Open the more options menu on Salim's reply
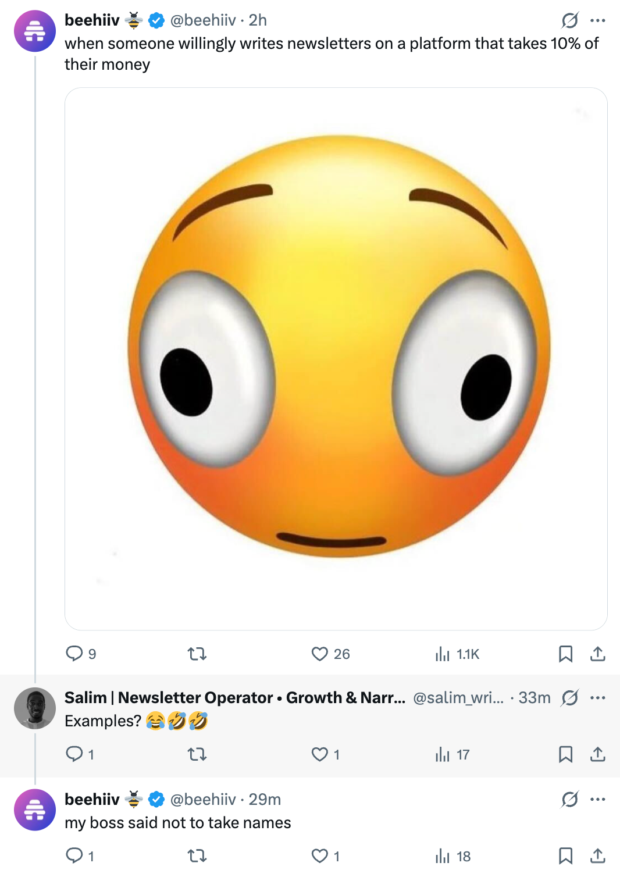 pos(599,697)
